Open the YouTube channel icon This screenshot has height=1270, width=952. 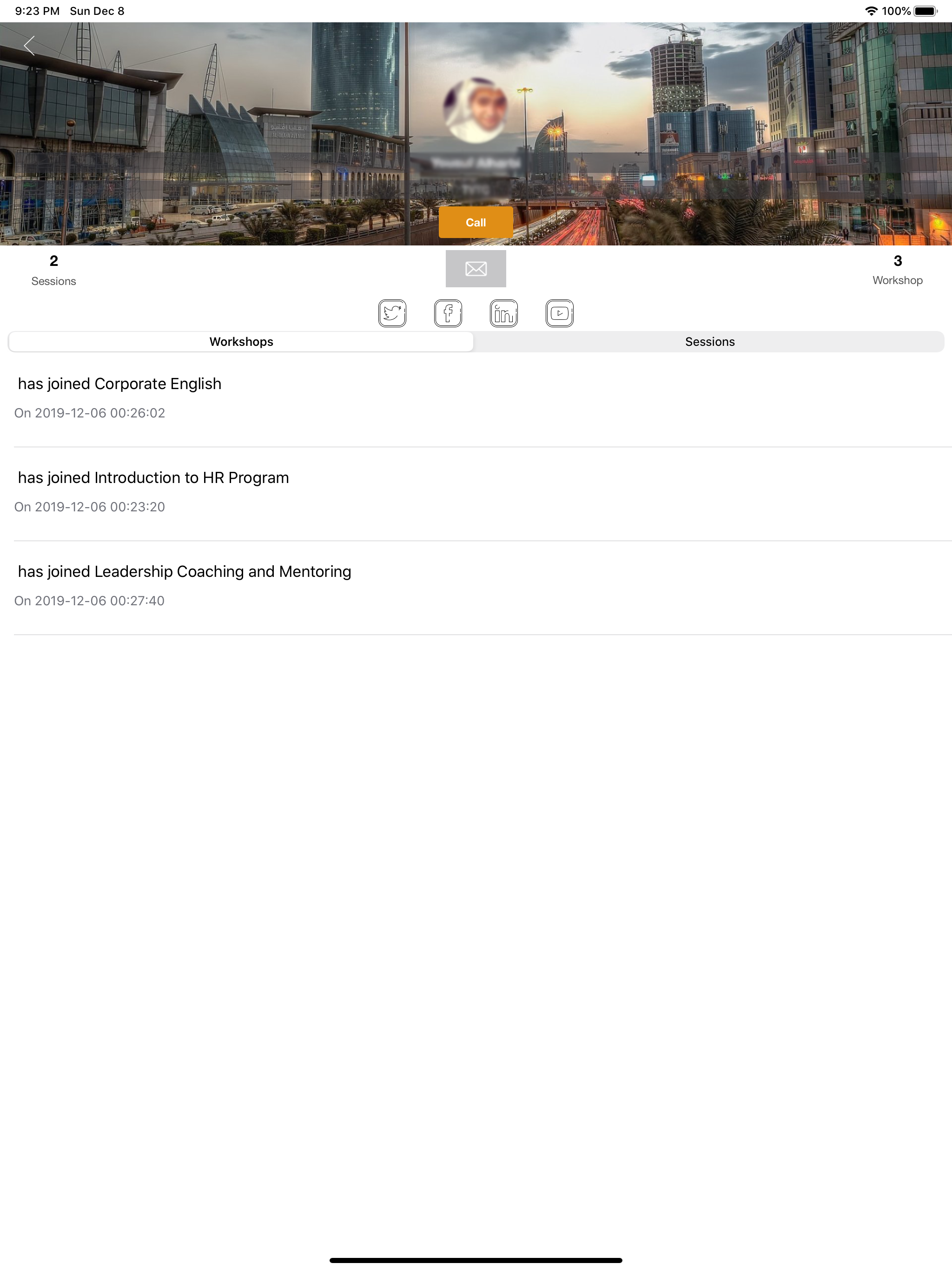pyautogui.click(x=559, y=313)
